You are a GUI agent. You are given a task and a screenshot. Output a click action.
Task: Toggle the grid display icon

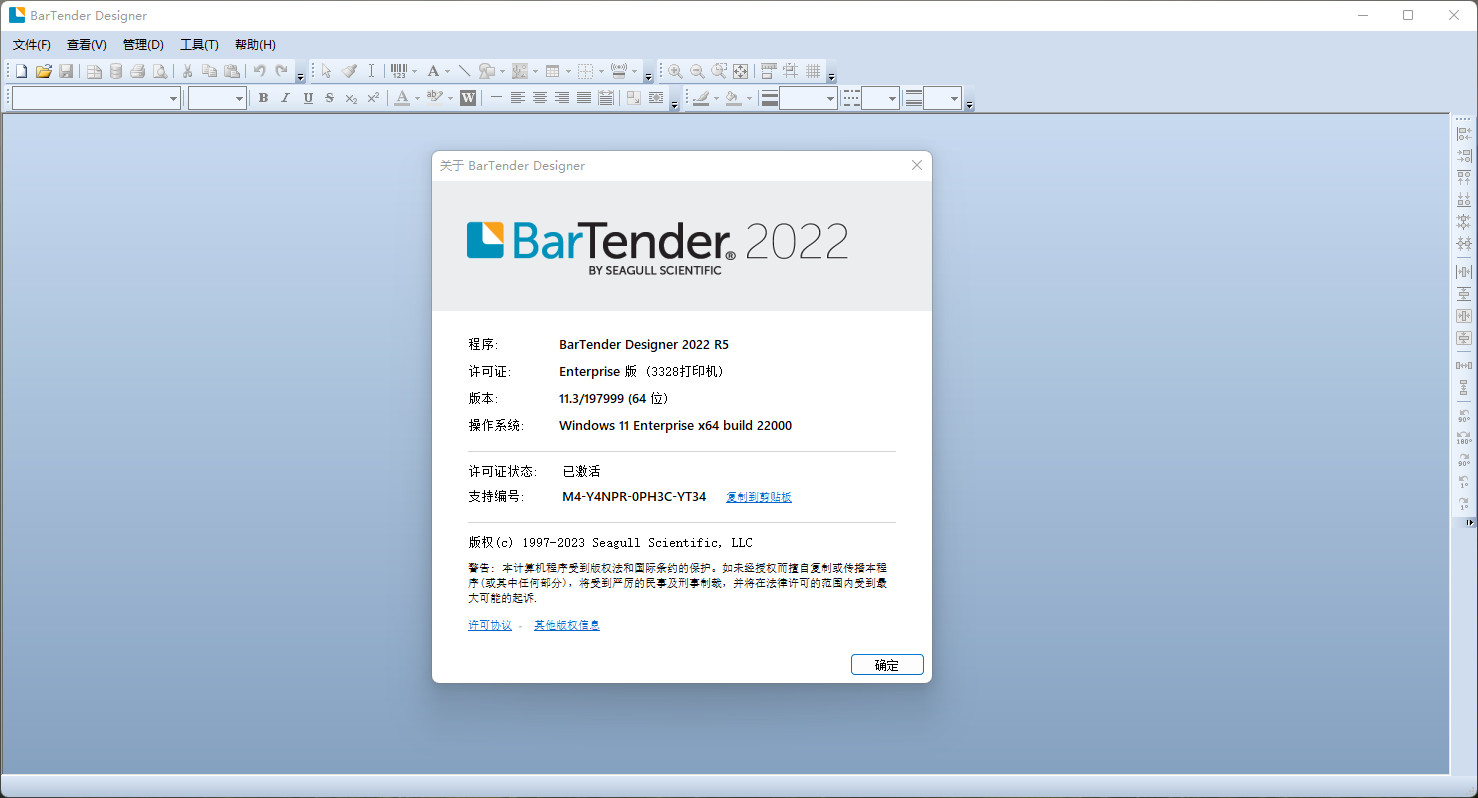pos(813,71)
